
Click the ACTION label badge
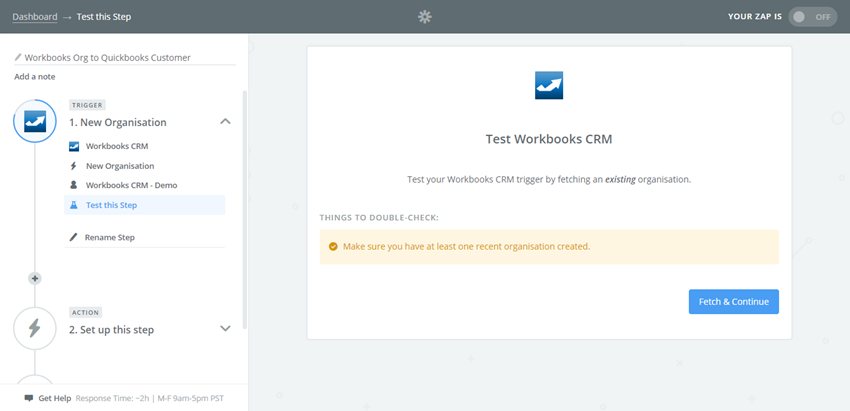(86, 312)
